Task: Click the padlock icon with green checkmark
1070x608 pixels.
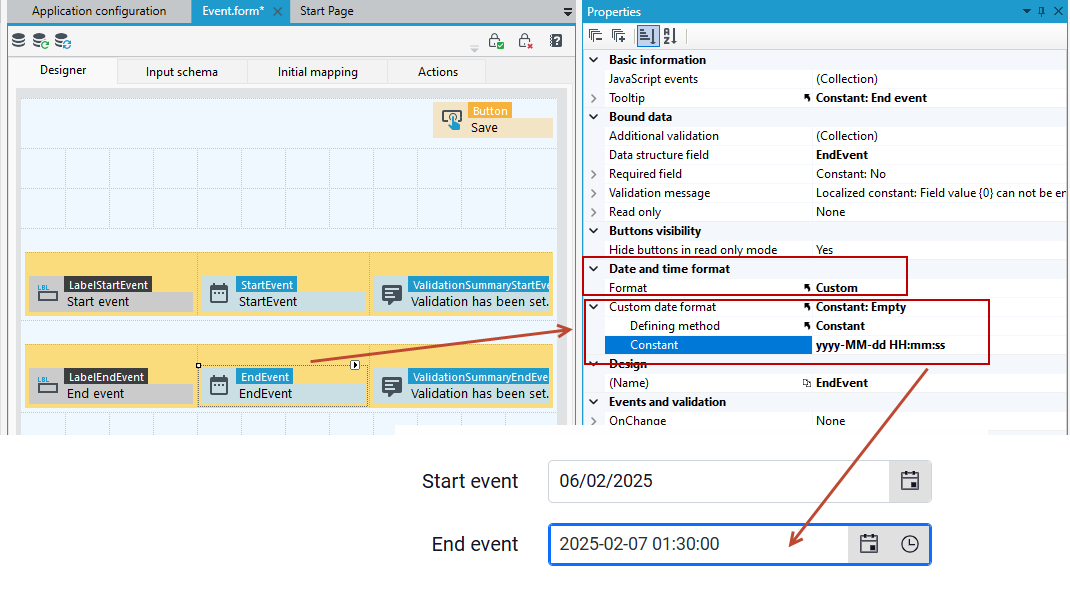Action: (x=496, y=41)
